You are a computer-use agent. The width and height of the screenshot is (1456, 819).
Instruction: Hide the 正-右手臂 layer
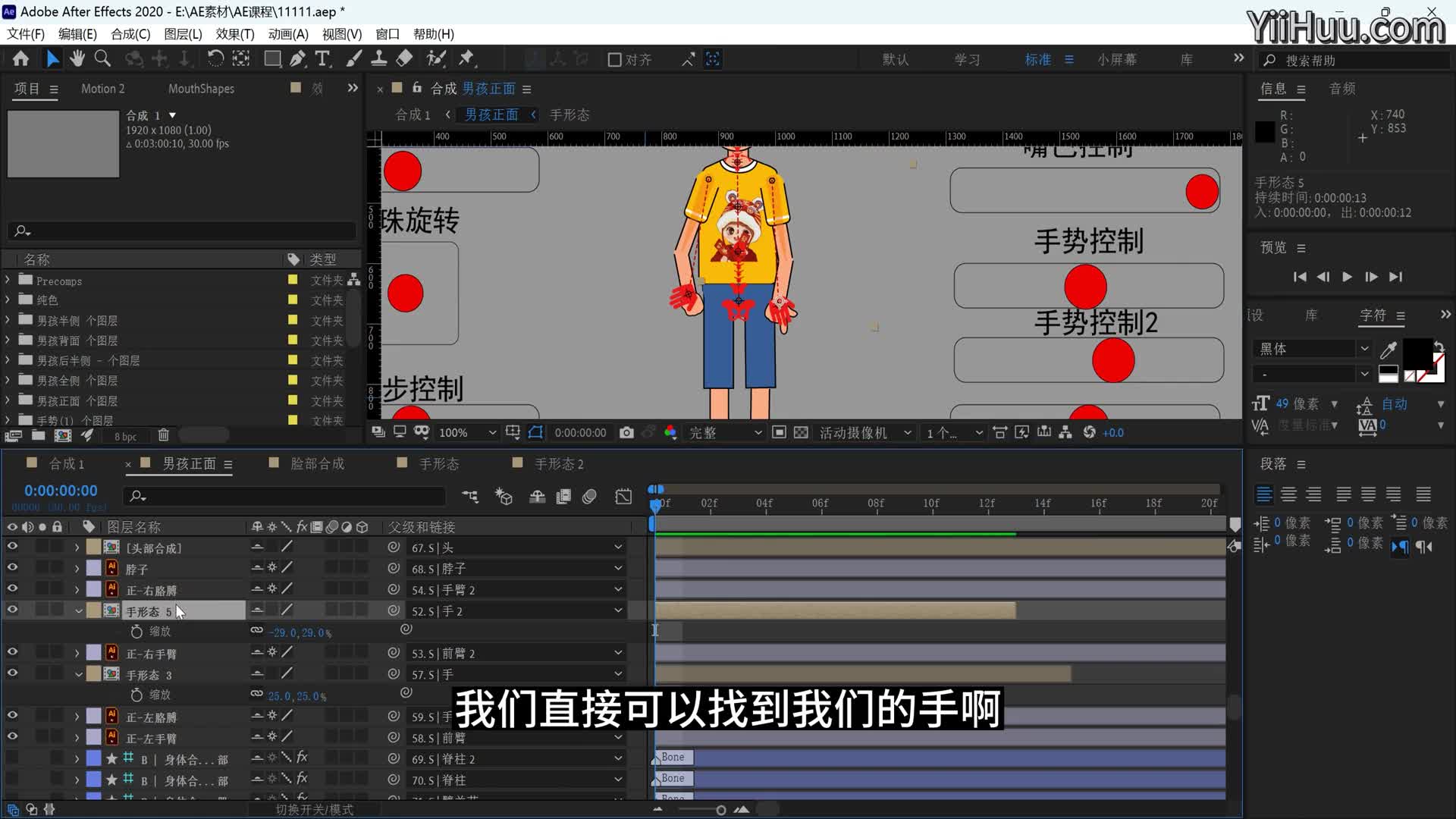(x=12, y=652)
